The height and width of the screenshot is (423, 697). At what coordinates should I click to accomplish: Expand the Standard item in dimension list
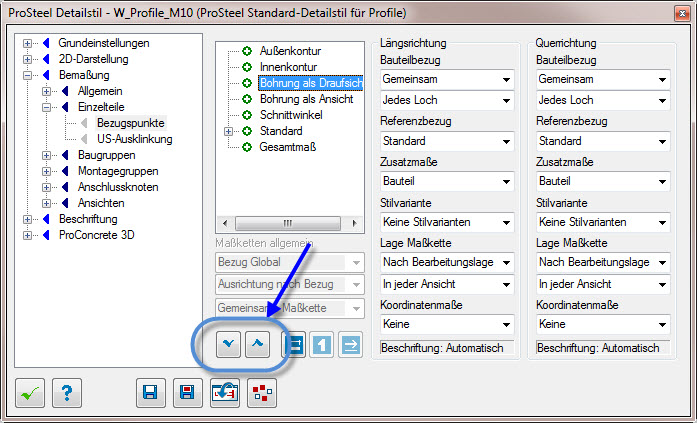point(228,132)
